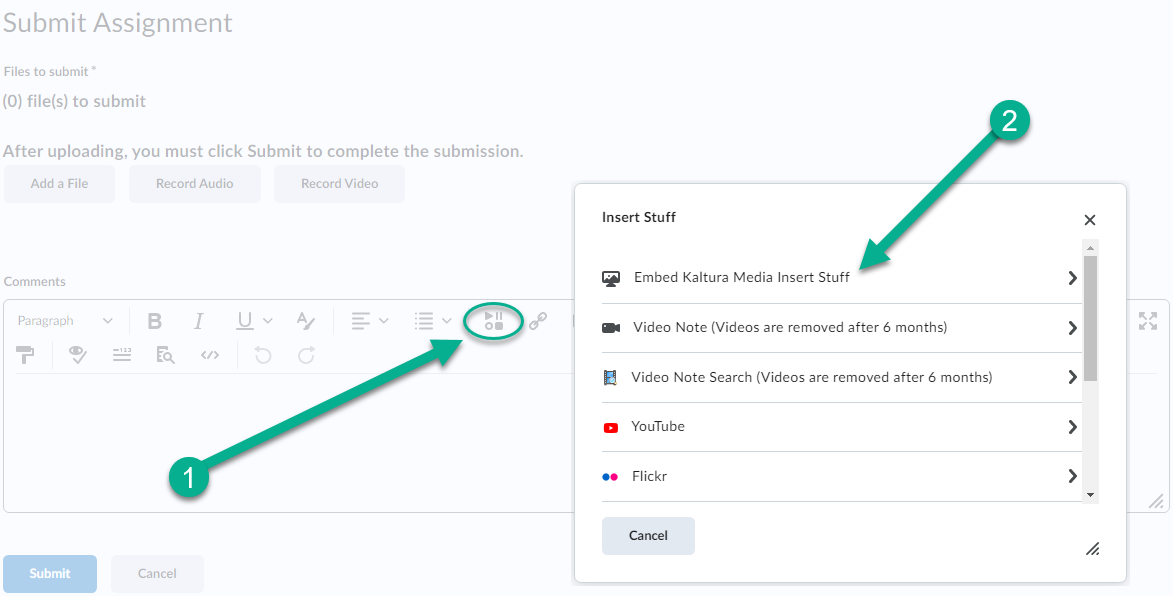Close the Insert Stuff dialog
The height and width of the screenshot is (596, 1173).
point(1090,220)
